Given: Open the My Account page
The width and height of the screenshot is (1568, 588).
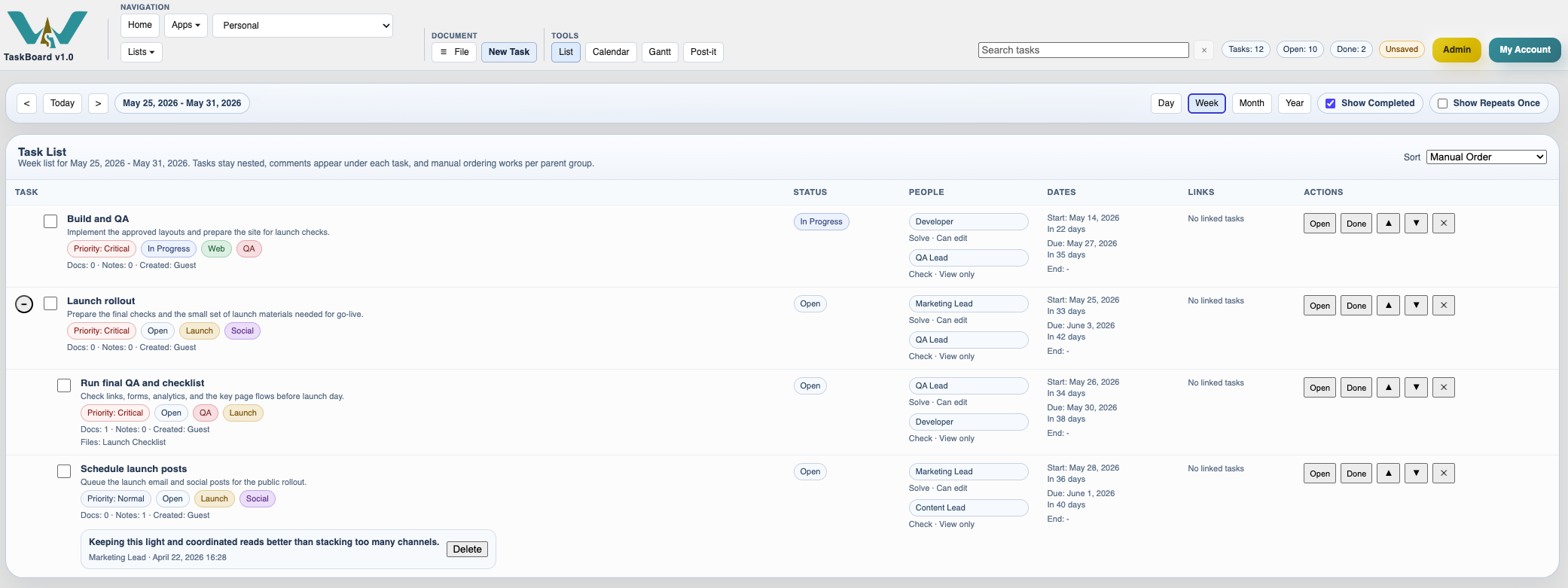Looking at the screenshot, I should coord(1525,50).
